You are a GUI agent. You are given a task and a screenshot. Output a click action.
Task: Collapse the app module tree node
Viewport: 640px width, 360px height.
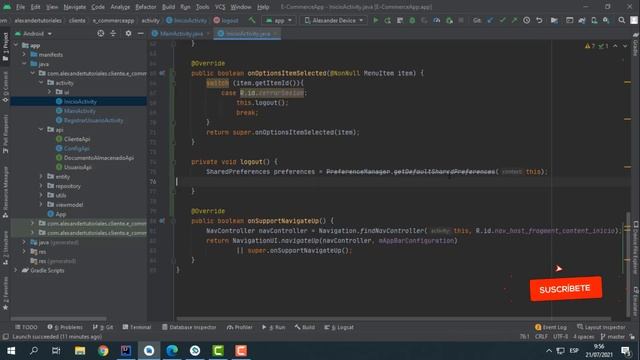16,45
